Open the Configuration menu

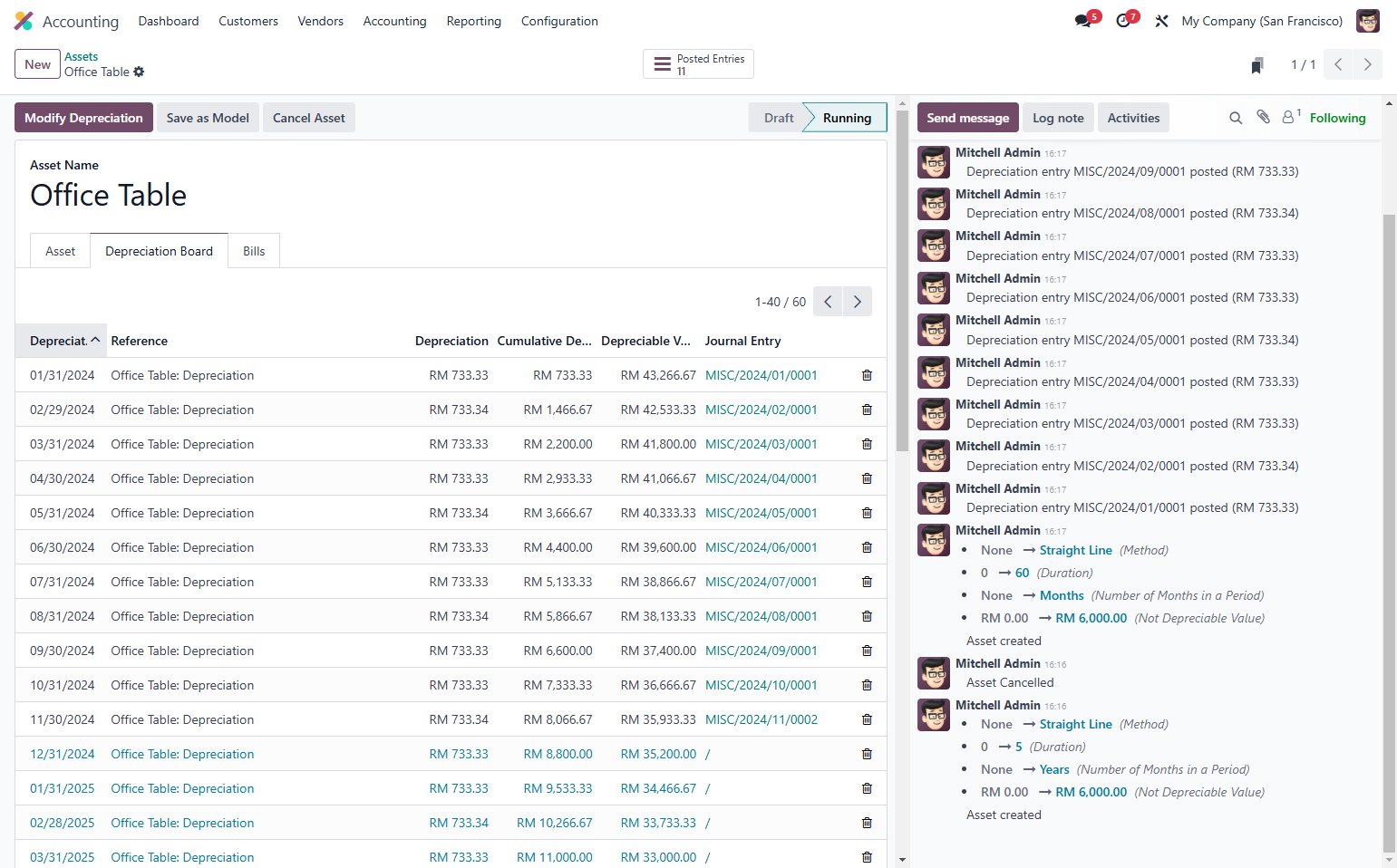tap(559, 21)
